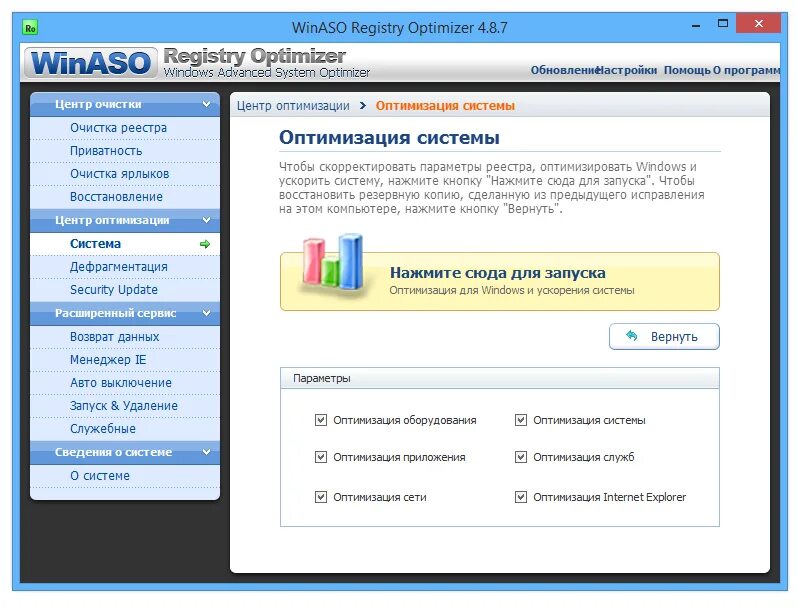Click Нажмите сюда для запуска banner
Screen dimensions: 798x608
(500, 281)
